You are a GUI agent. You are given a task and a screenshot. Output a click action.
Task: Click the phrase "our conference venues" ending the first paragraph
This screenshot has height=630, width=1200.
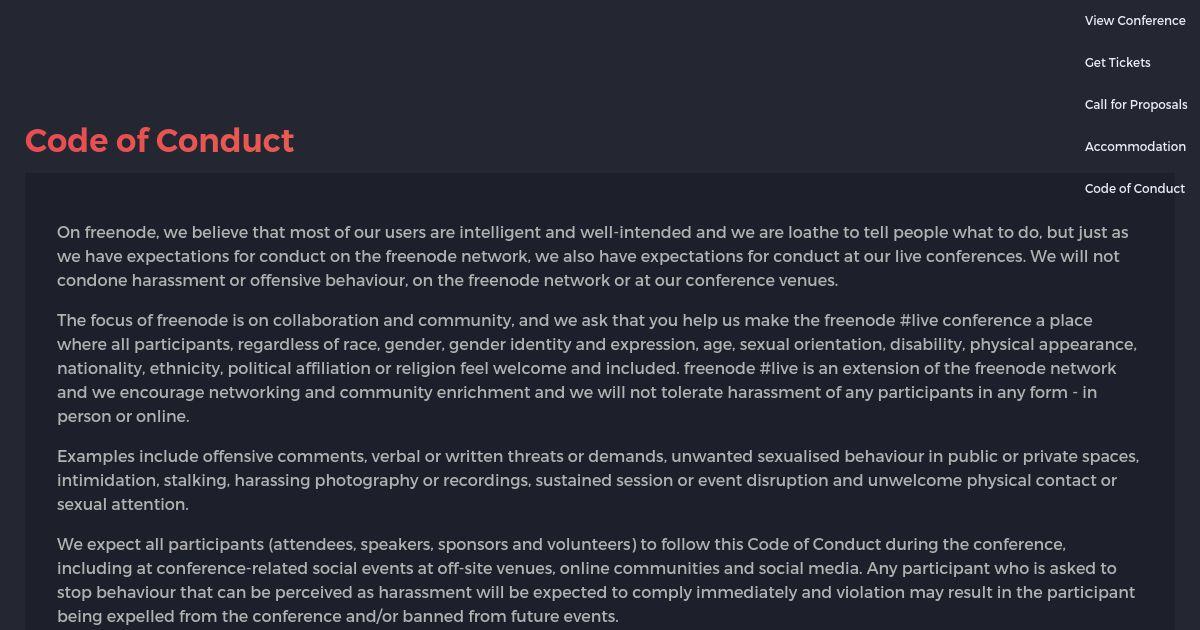(x=744, y=280)
